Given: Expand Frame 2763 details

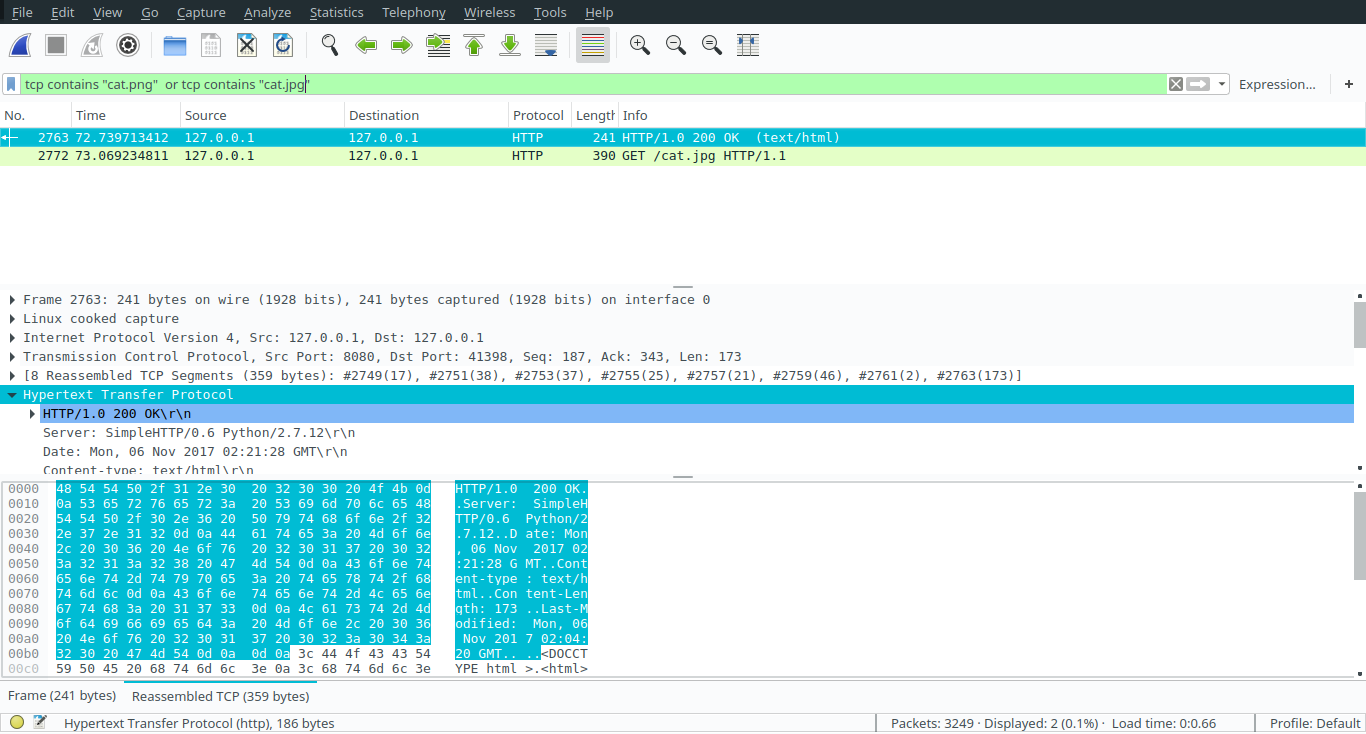Looking at the screenshot, I should [x=12, y=300].
